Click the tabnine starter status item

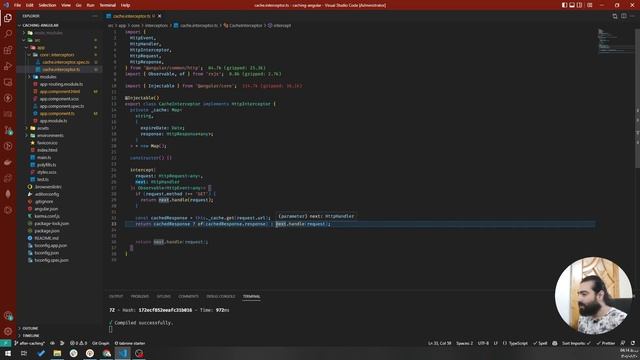(130, 343)
